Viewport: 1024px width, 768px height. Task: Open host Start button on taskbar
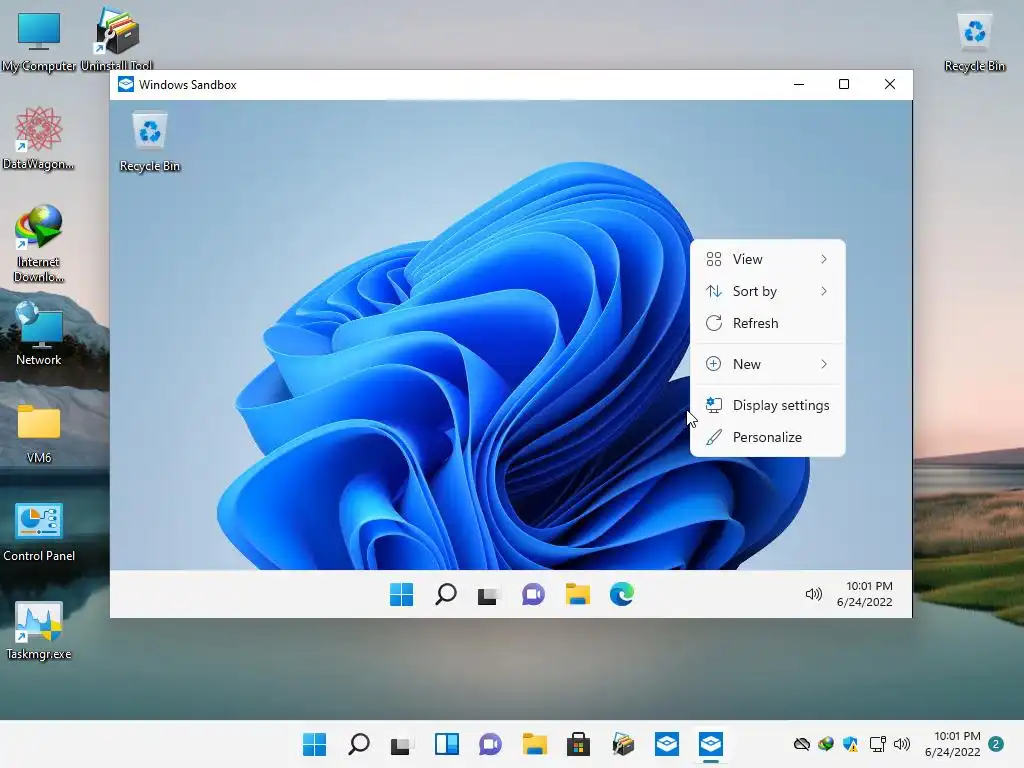pyautogui.click(x=314, y=744)
